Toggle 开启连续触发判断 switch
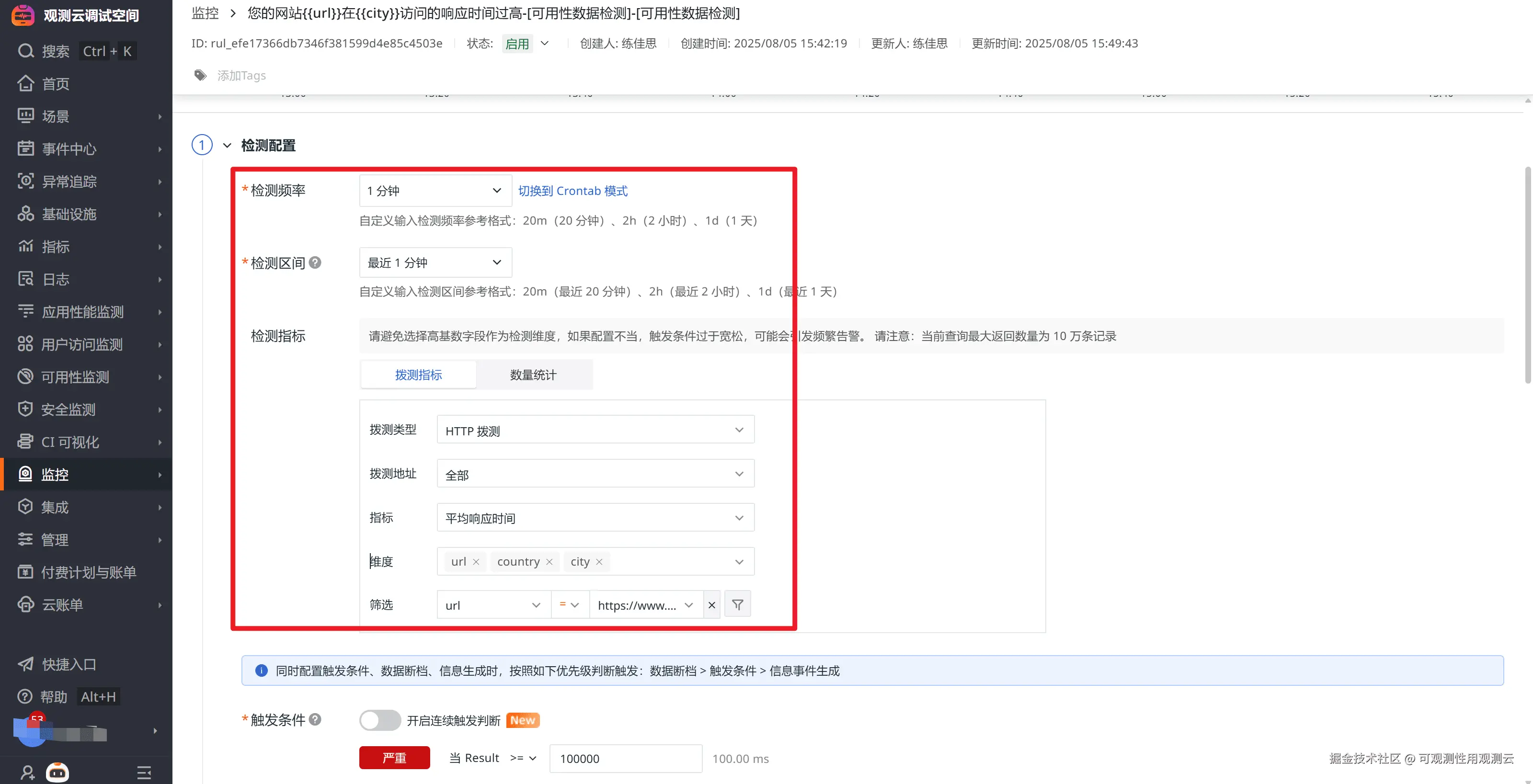The width and height of the screenshot is (1533, 784). tap(380, 720)
